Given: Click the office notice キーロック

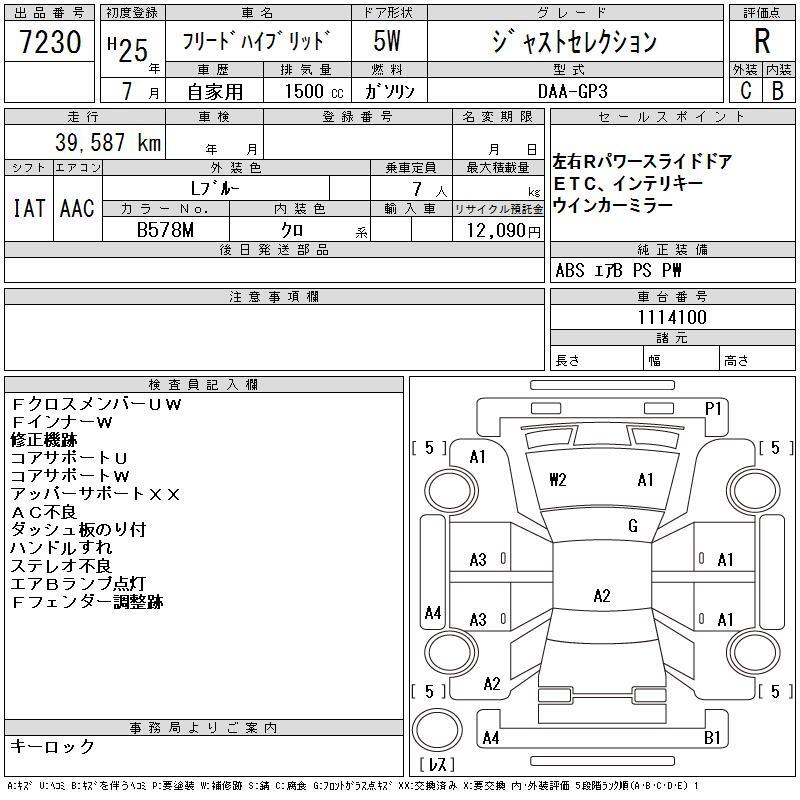Looking at the screenshot, I should (x=53, y=746).
